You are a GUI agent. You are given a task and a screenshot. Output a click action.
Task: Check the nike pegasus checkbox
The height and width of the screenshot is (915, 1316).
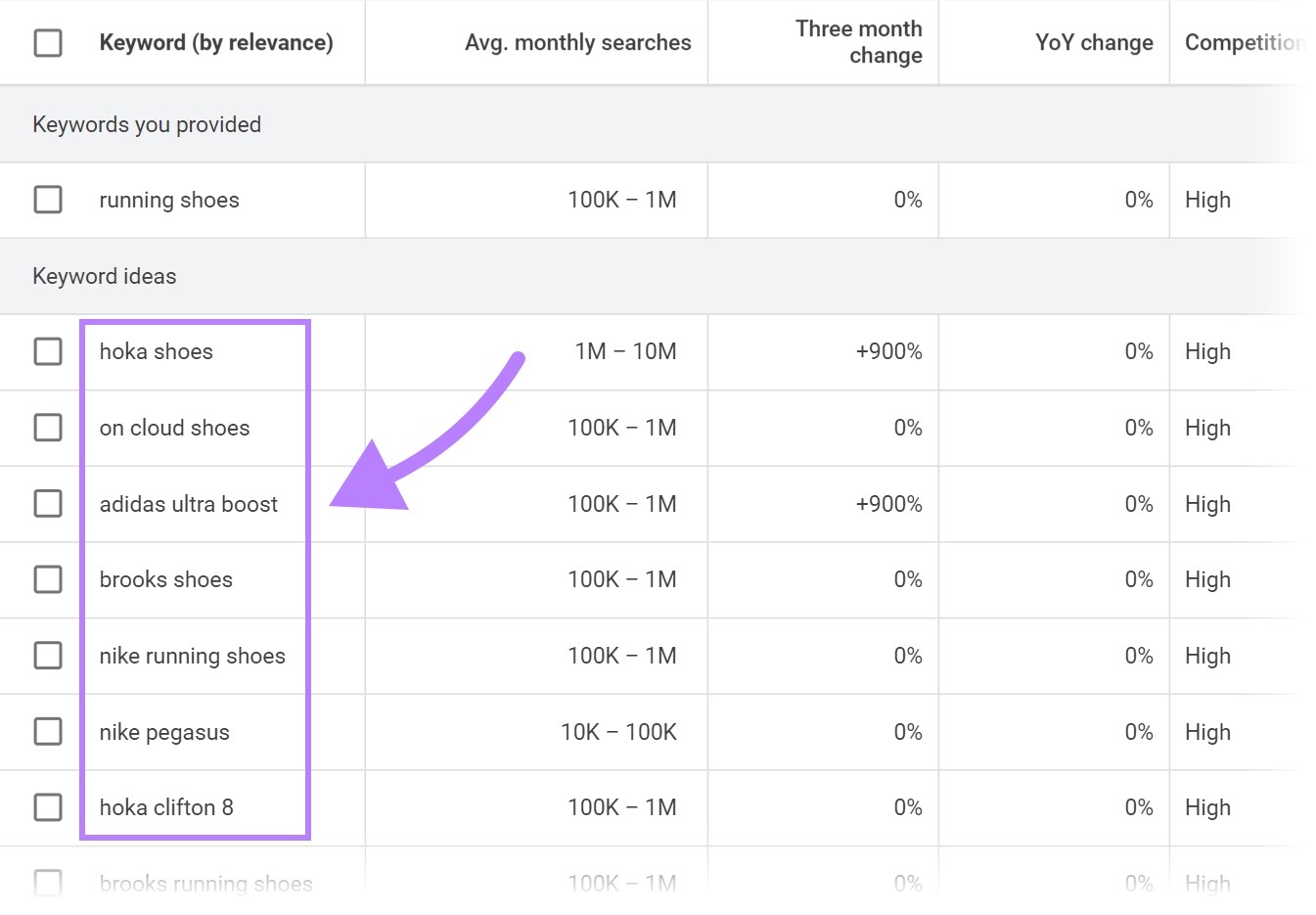48,732
